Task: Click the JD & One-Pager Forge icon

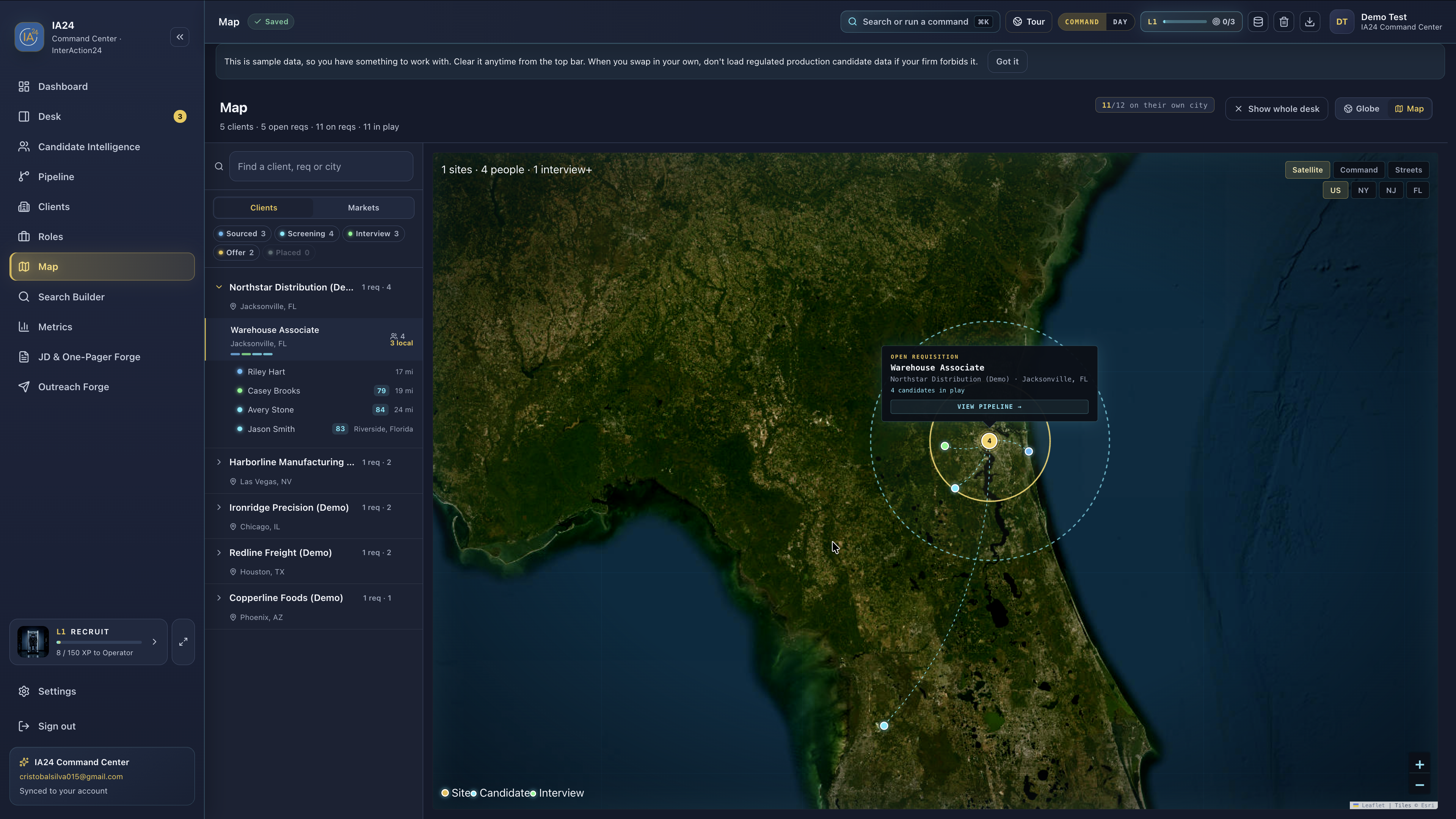Action: click(x=24, y=357)
